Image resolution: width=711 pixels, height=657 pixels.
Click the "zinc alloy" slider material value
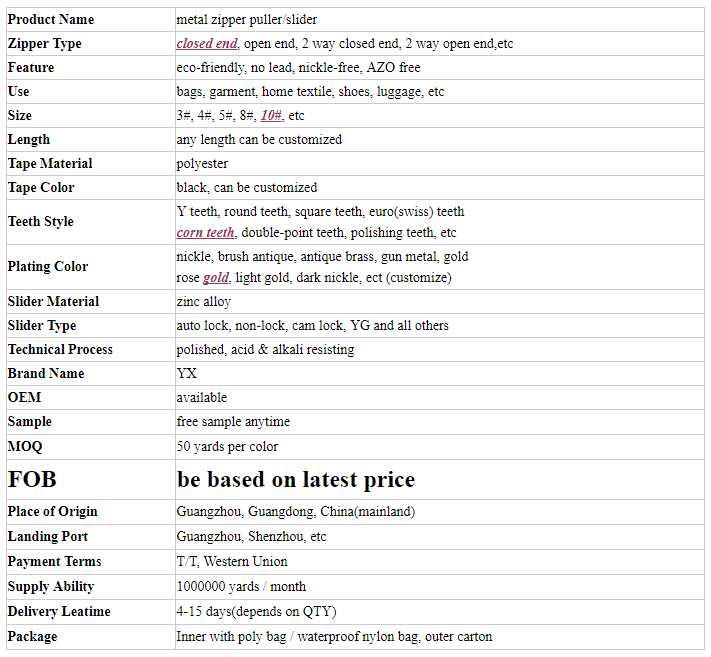coord(203,302)
